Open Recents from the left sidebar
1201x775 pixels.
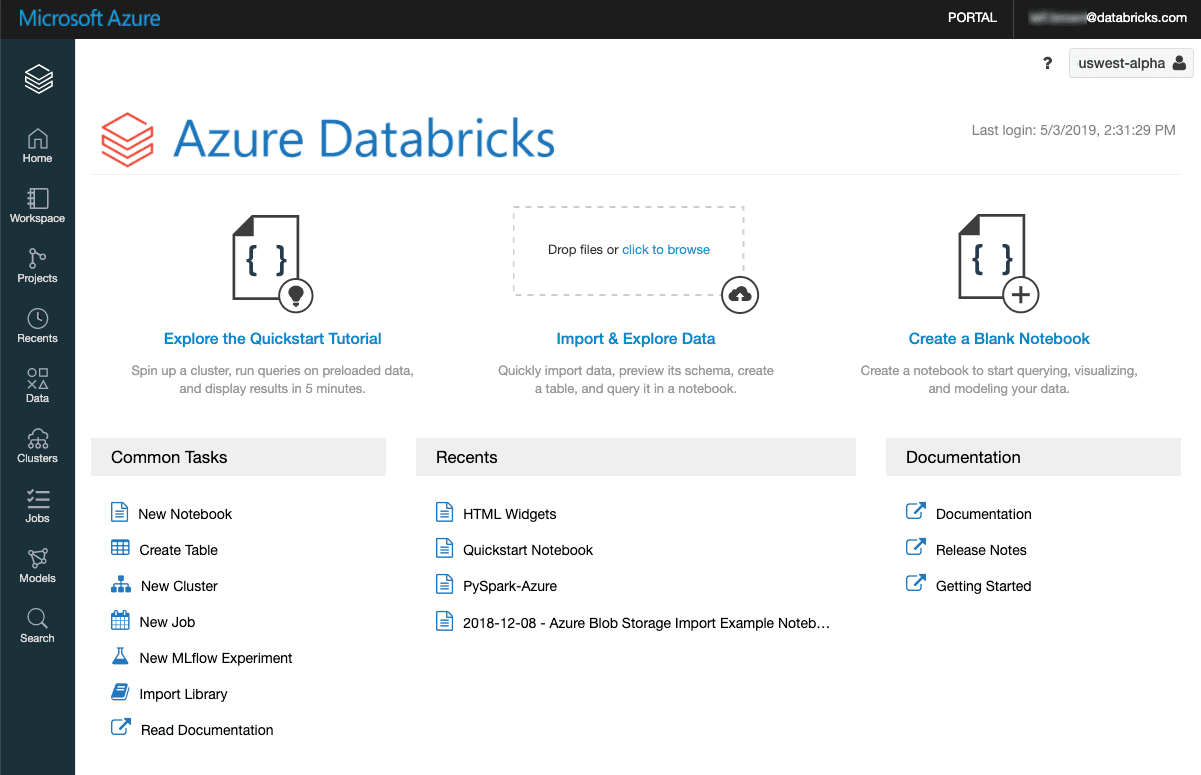coord(37,324)
